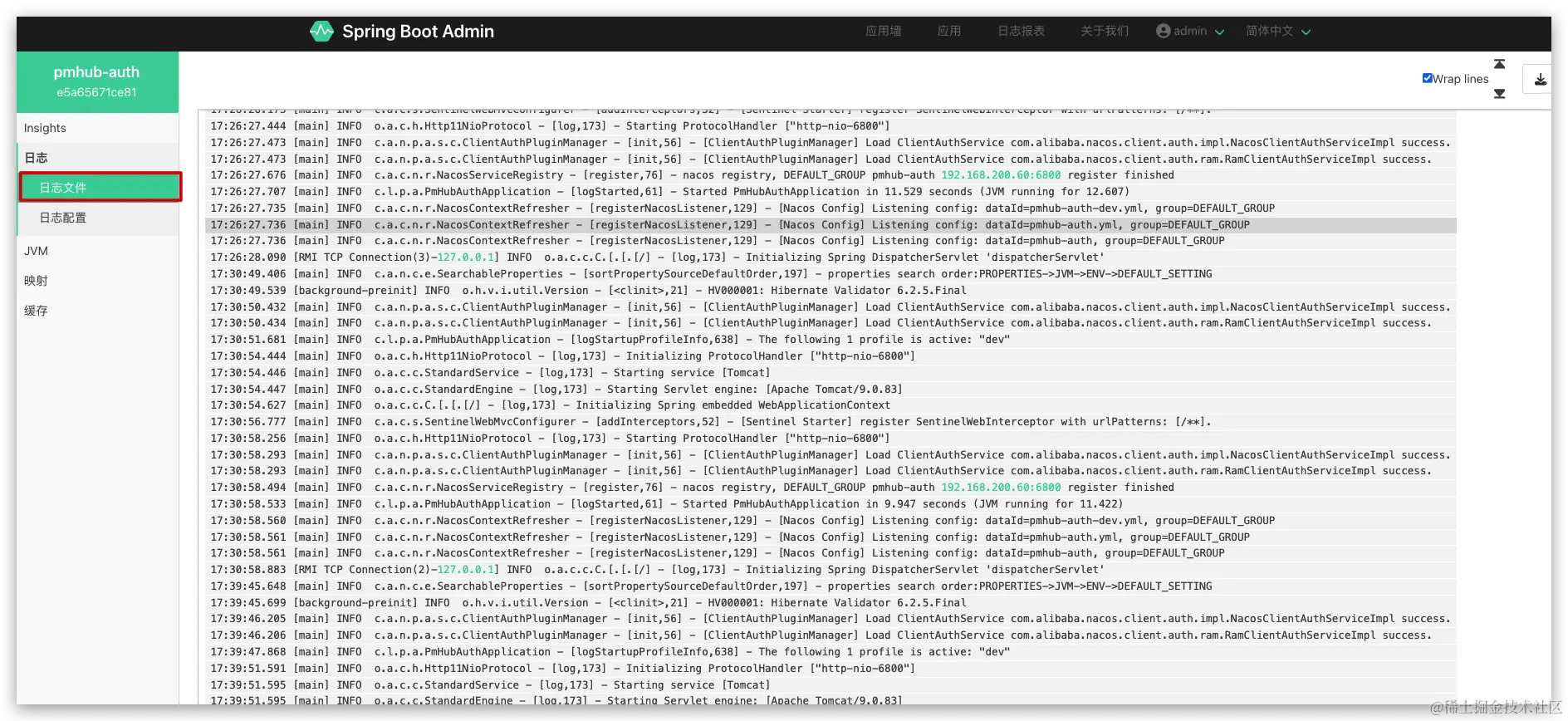
Task: Click the instance id e5a65671ce81
Action: point(96,92)
